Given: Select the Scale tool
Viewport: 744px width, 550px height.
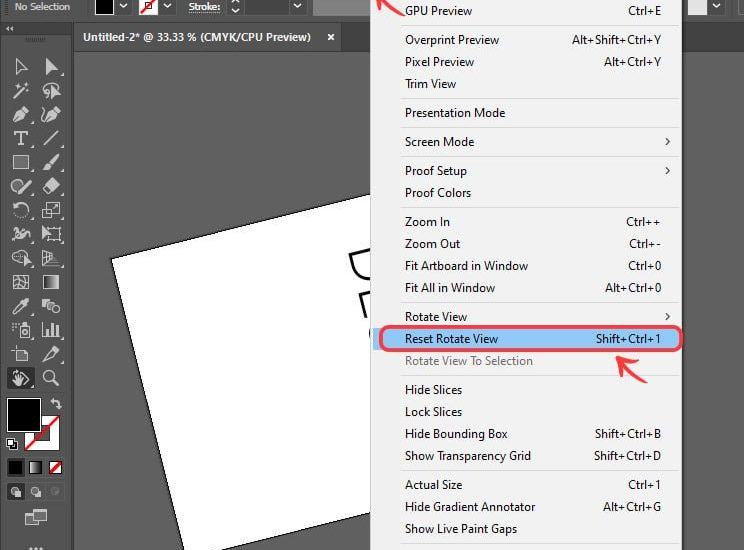Looking at the screenshot, I should [x=51, y=210].
